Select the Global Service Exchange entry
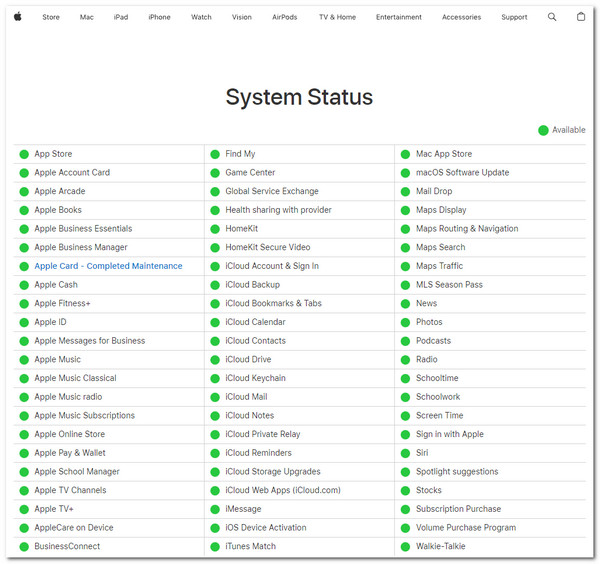Viewport: 600px width, 564px height. (x=272, y=191)
